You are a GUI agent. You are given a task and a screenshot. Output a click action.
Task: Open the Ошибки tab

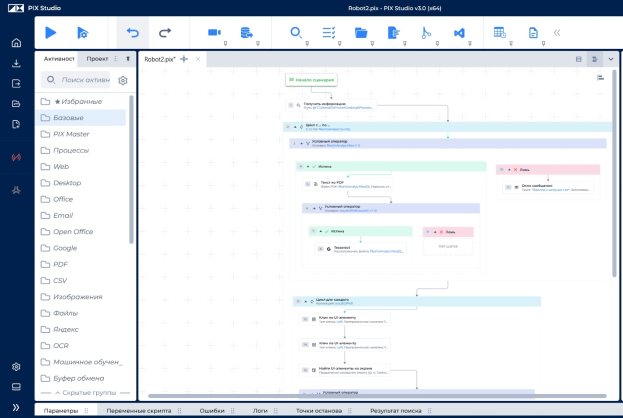(x=212, y=410)
